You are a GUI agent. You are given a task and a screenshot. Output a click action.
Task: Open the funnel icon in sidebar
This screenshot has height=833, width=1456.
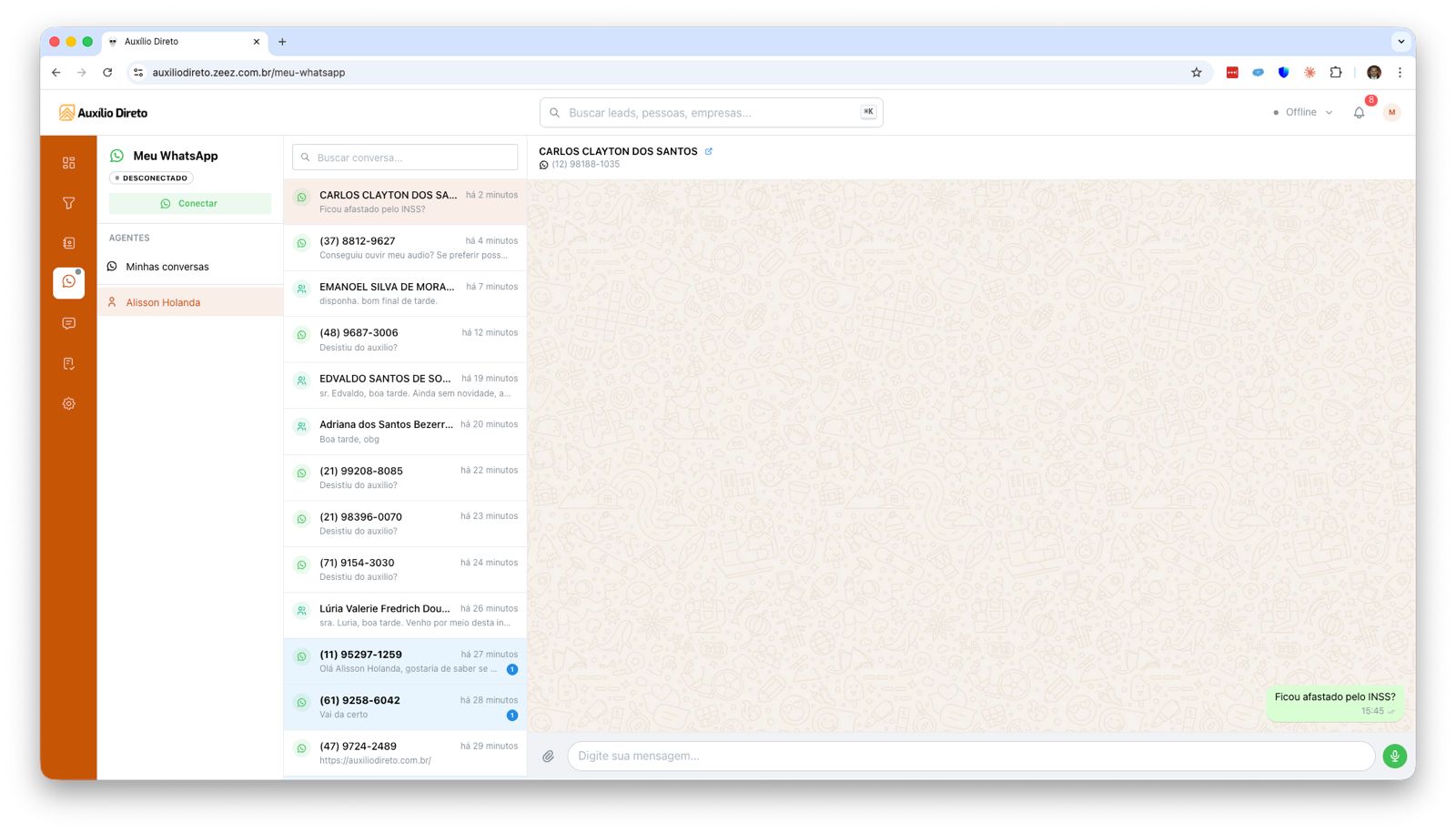click(x=68, y=203)
